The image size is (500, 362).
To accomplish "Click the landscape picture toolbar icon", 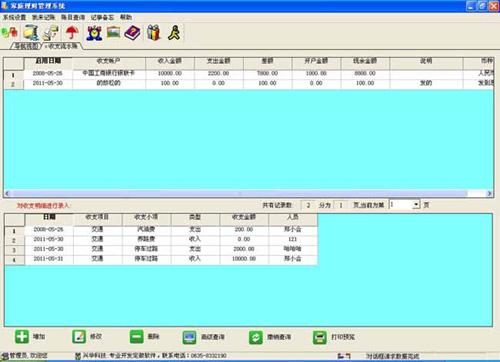I will (113, 32).
